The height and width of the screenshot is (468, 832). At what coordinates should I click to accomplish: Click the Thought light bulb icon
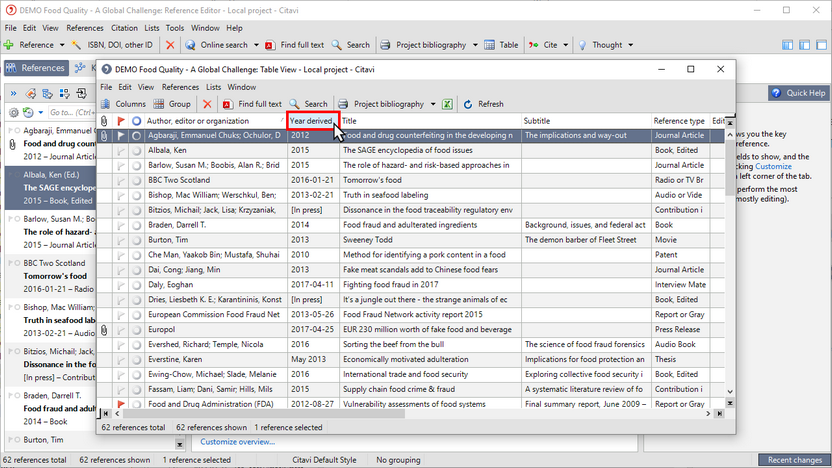point(582,45)
